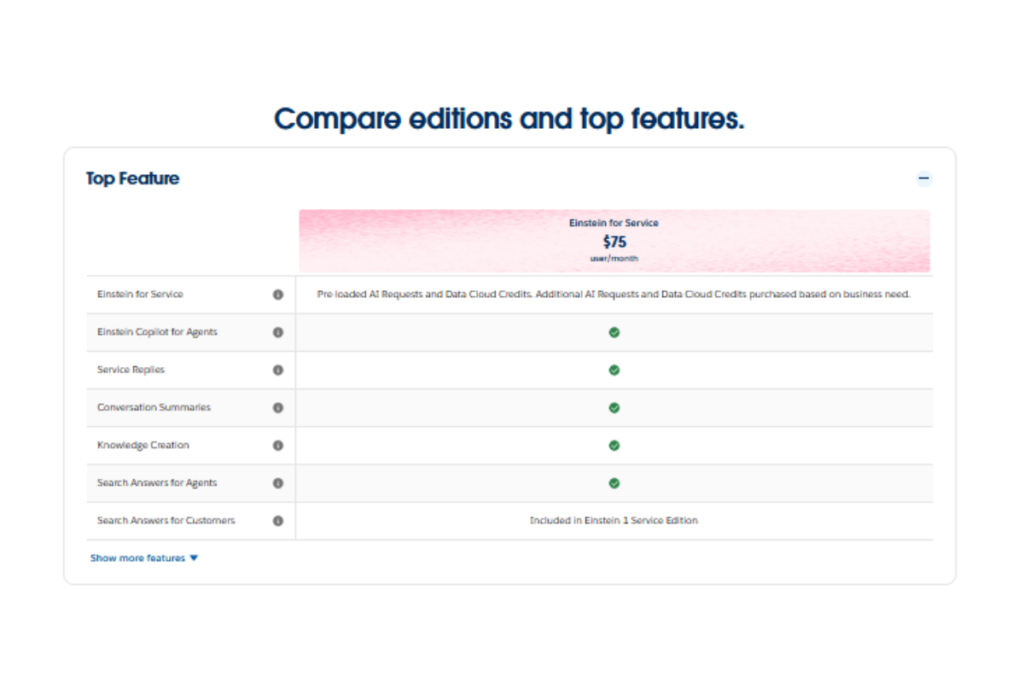Click green checkmark in Search Answers for Agents row
The height and width of the screenshot is (683, 1024).
(614, 483)
